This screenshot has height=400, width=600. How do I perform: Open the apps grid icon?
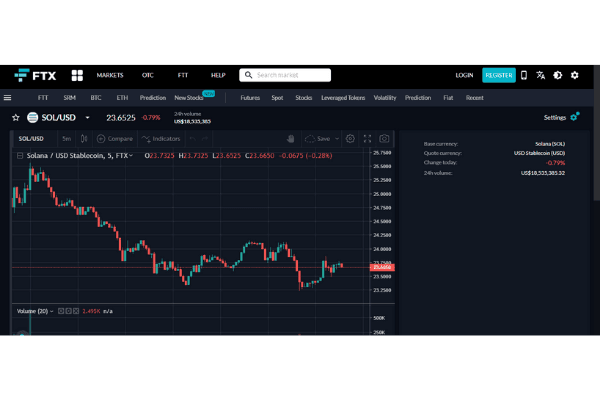tap(77, 75)
